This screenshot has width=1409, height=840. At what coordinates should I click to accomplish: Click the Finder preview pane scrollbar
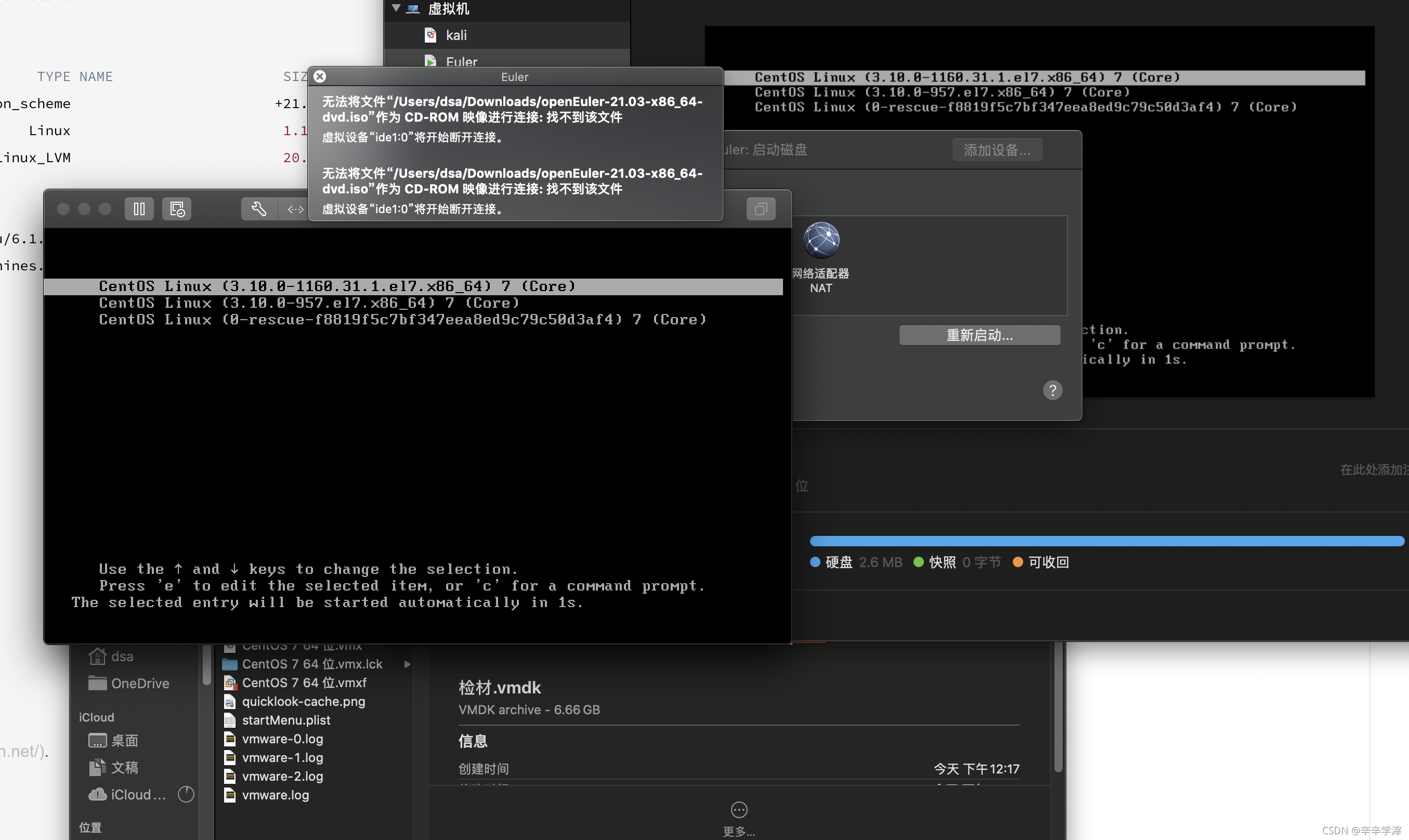point(1058,707)
